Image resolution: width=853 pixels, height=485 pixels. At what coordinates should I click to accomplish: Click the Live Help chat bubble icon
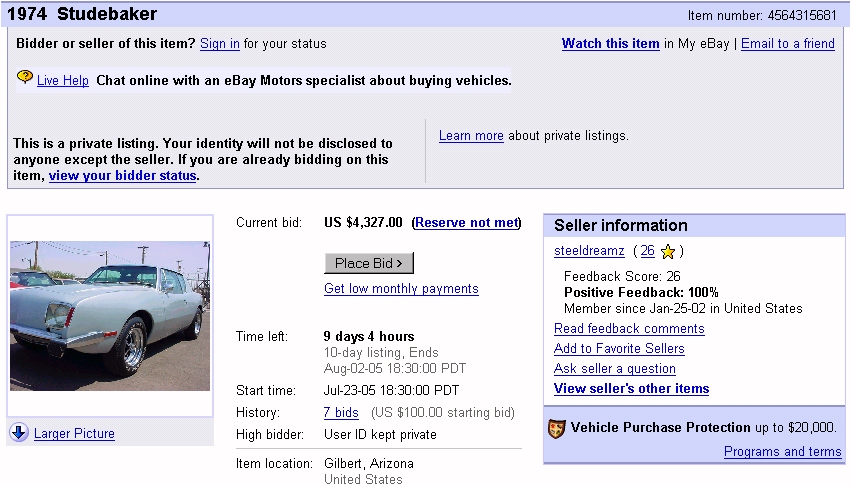(x=25, y=78)
